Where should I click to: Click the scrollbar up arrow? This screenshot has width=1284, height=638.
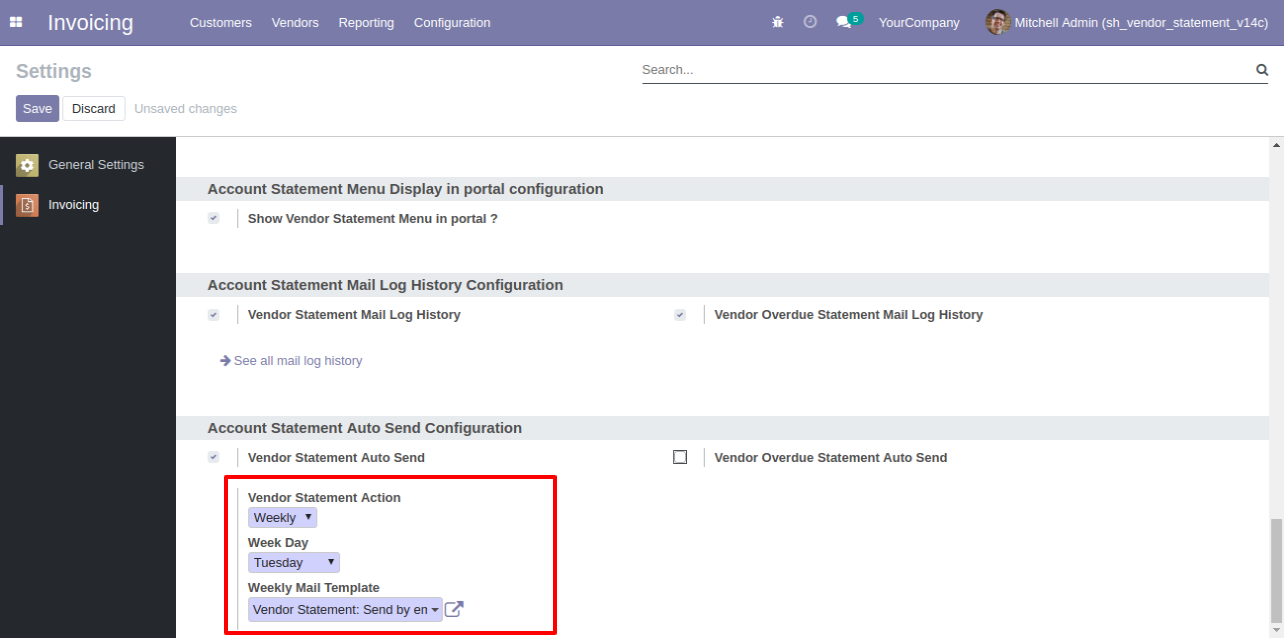tap(1276, 145)
